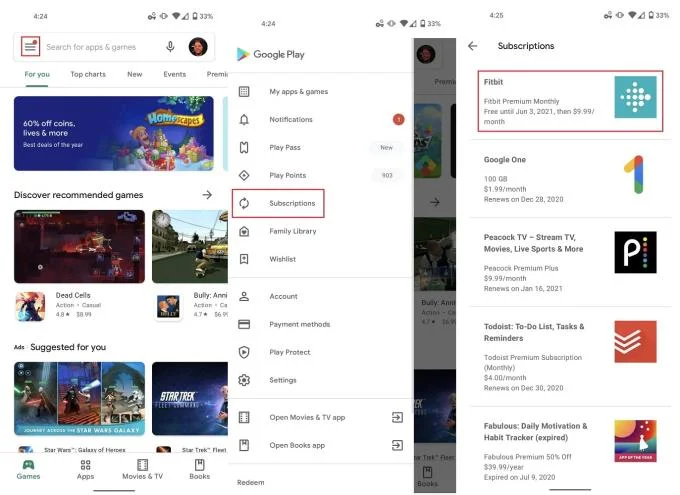Switch to the For you tab
This screenshot has height=495, width=680.
click(37, 74)
